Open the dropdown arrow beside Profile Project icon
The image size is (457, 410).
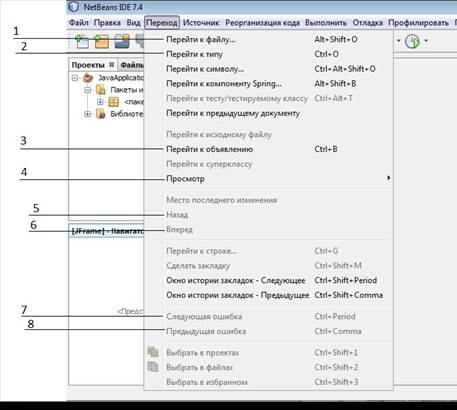click(x=426, y=41)
